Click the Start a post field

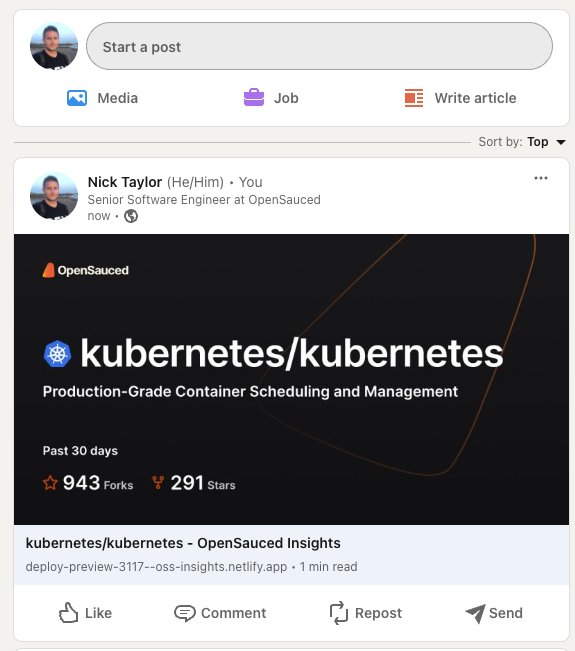click(x=319, y=46)
